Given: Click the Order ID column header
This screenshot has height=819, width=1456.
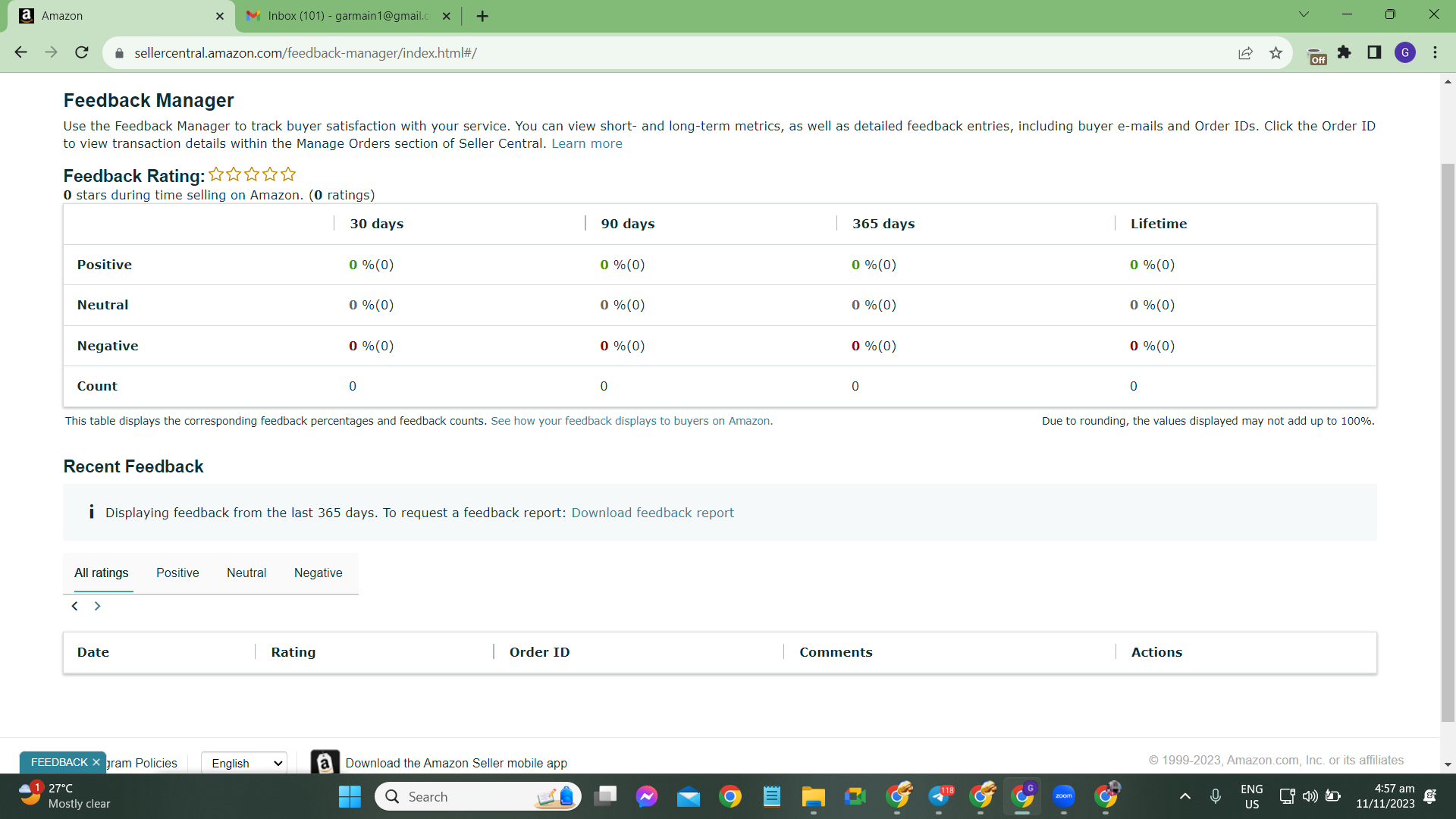Looking at the screenshot, I should (x=539, y=652).
